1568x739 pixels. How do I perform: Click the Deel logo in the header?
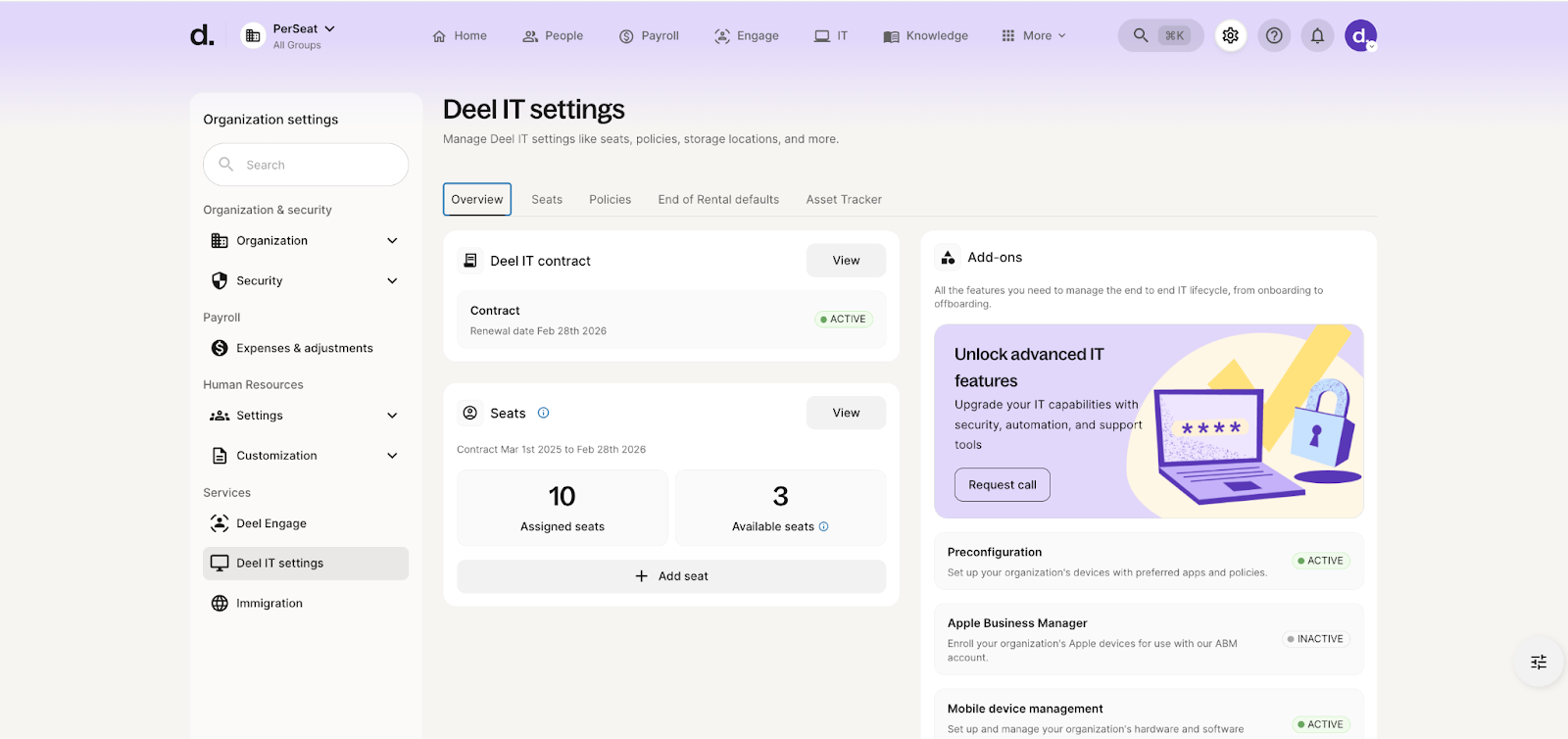pyautogui.click(x=202, y=35)
